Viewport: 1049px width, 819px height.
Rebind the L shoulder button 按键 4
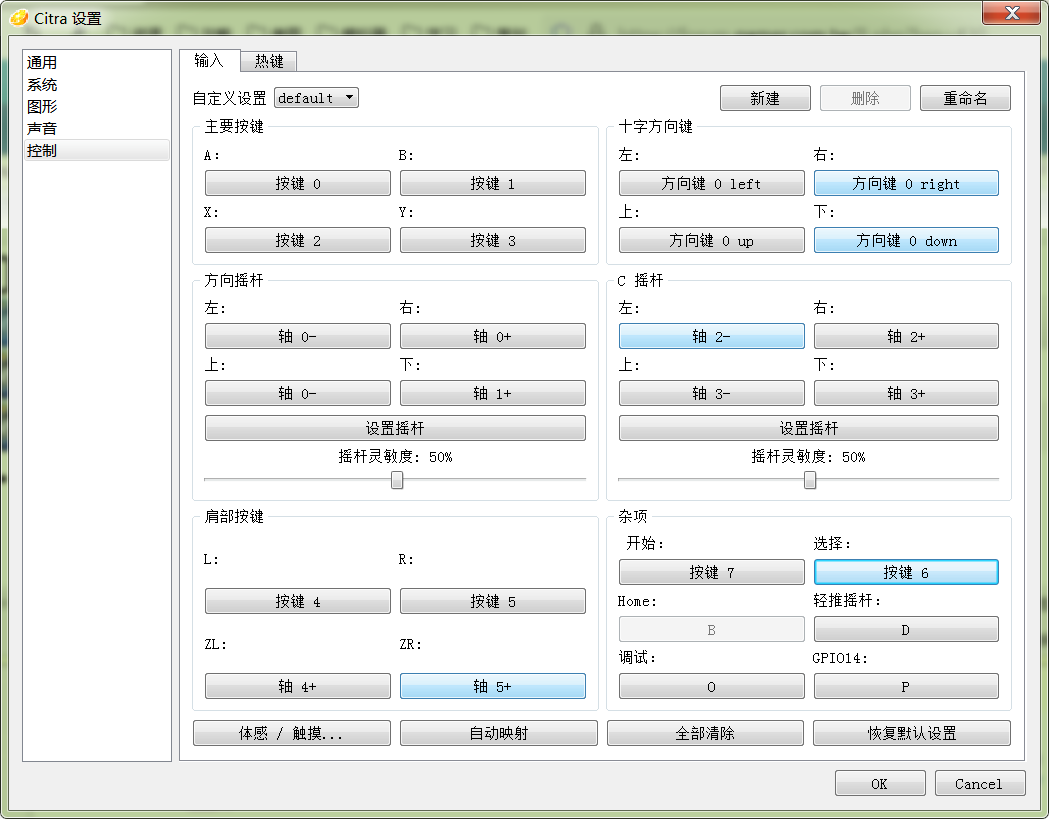pyautogui.click(x=298, y=601)
